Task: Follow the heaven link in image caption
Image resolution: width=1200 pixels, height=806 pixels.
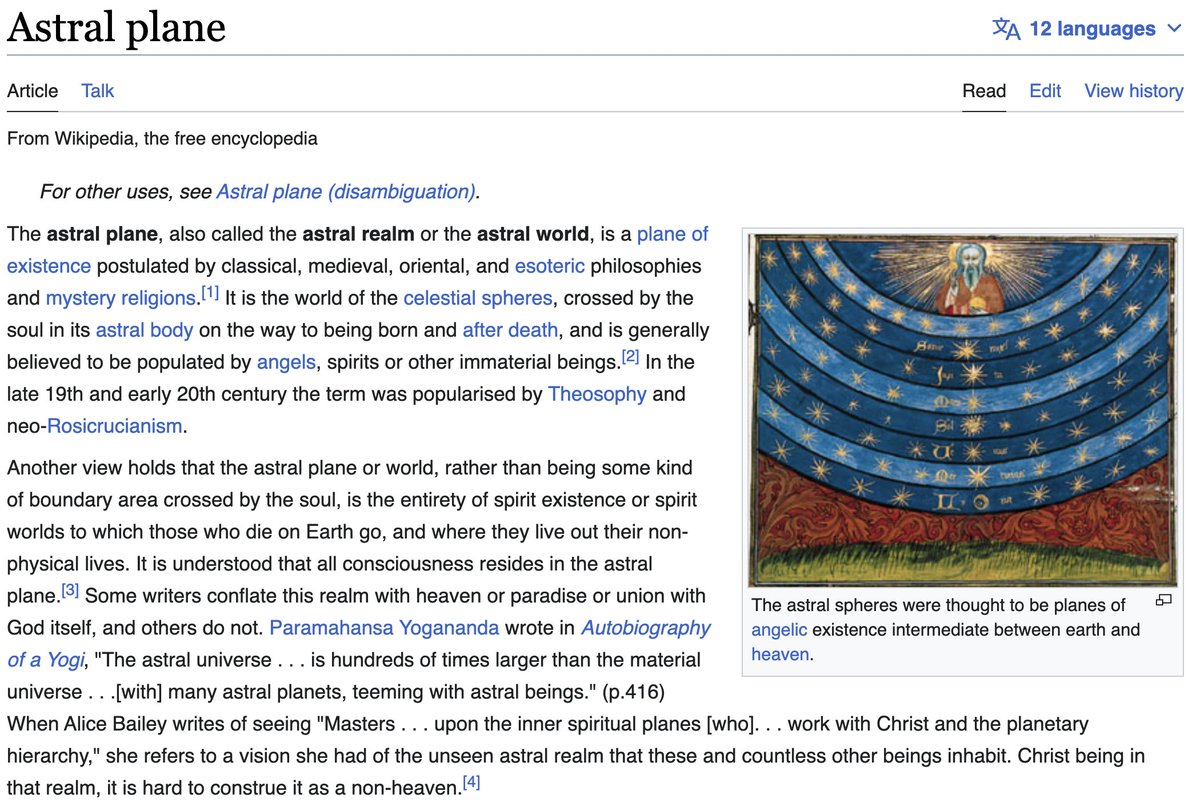Action: click(780, 655)
